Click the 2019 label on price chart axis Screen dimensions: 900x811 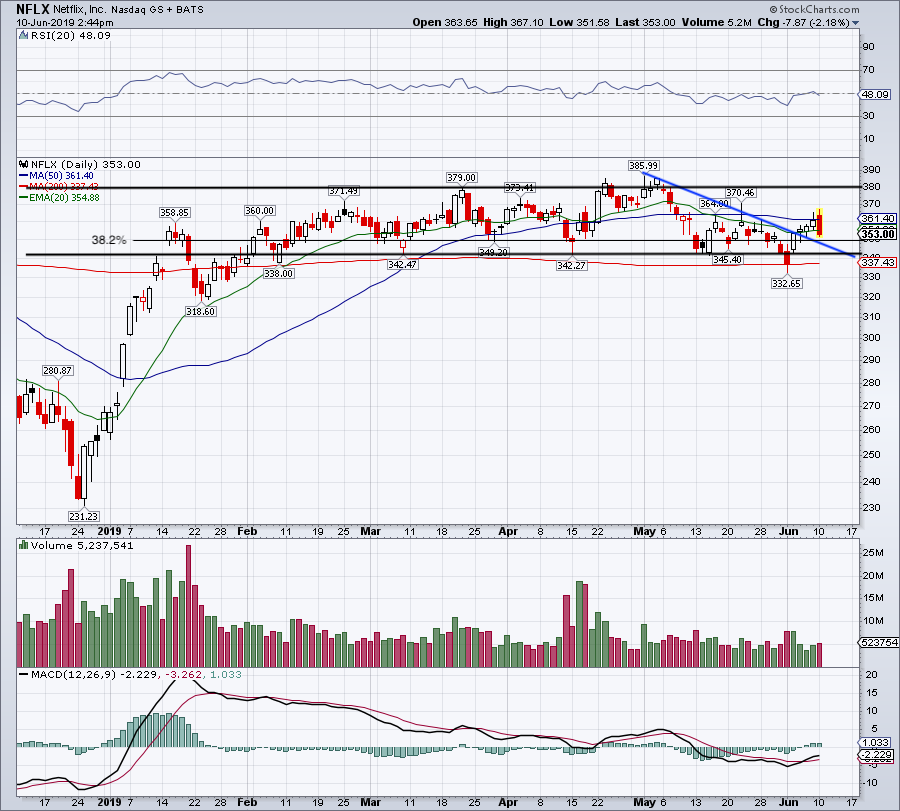click(x=110, y=531)
